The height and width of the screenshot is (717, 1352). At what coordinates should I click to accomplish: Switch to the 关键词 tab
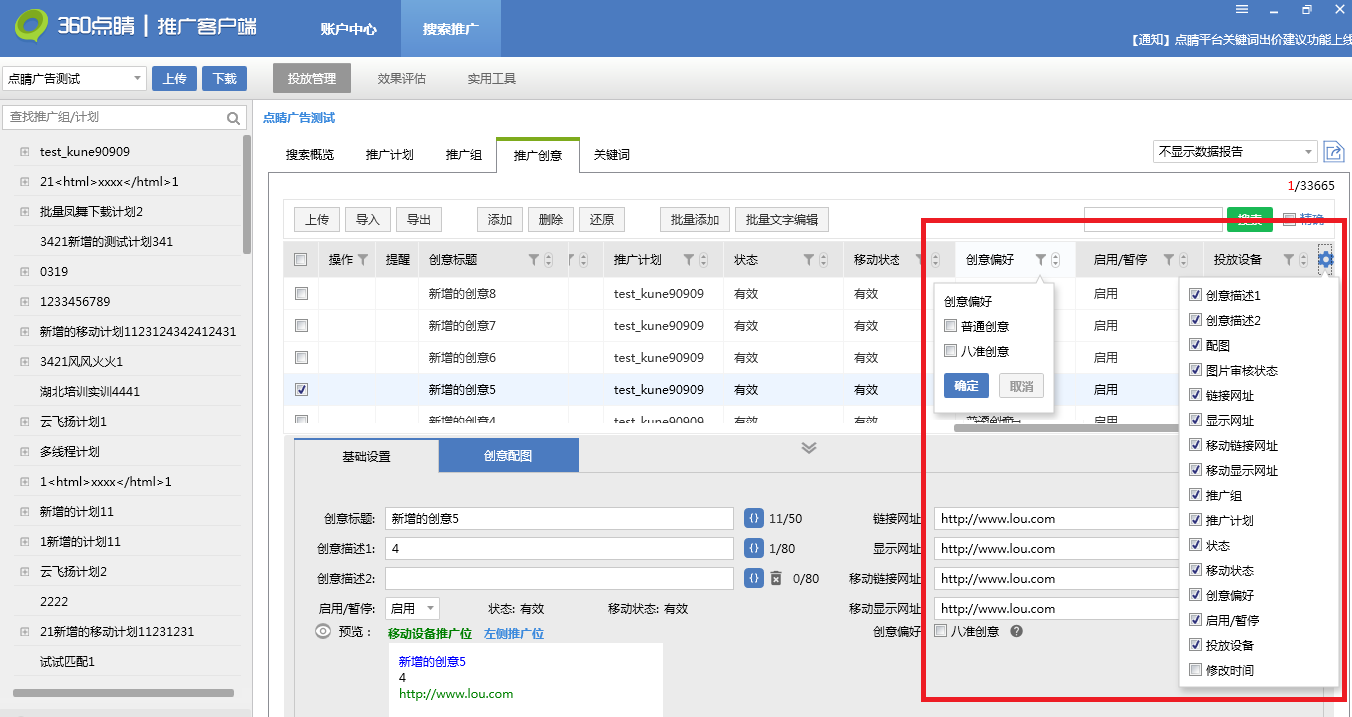611,155
